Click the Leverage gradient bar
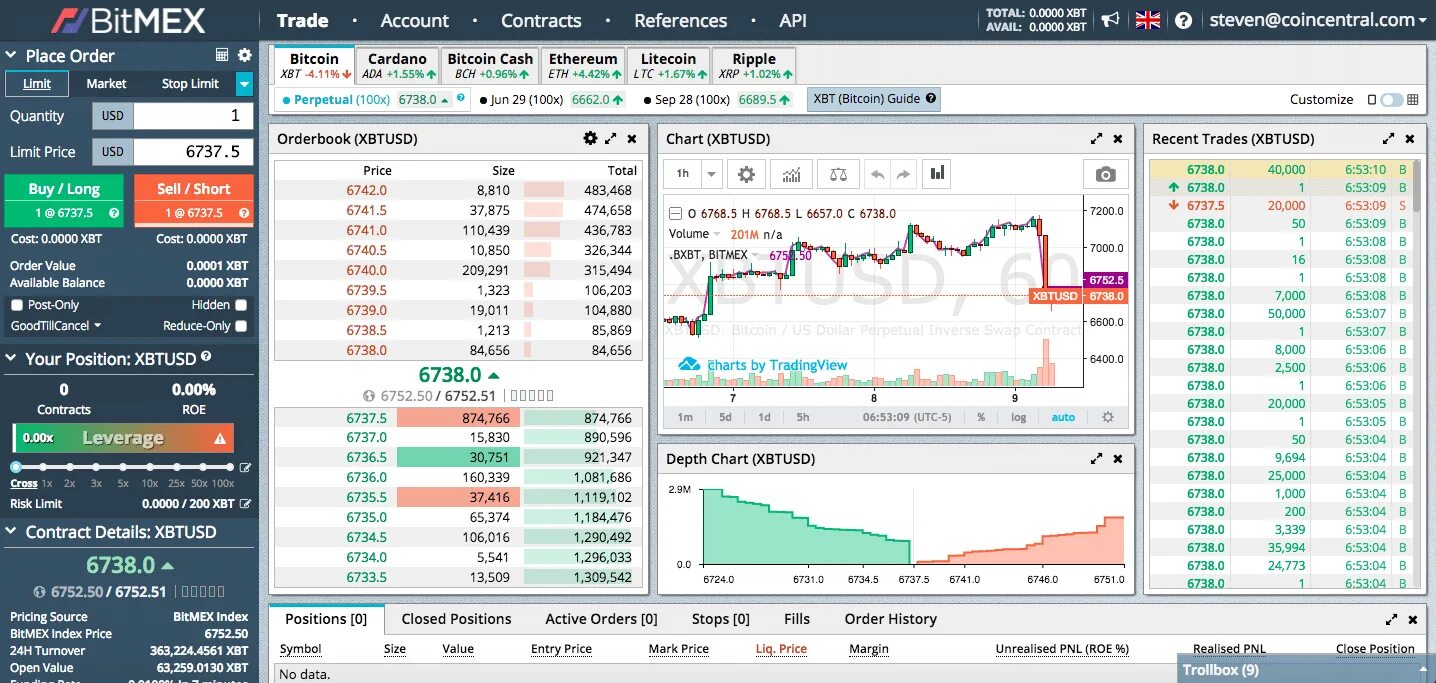 123,438
